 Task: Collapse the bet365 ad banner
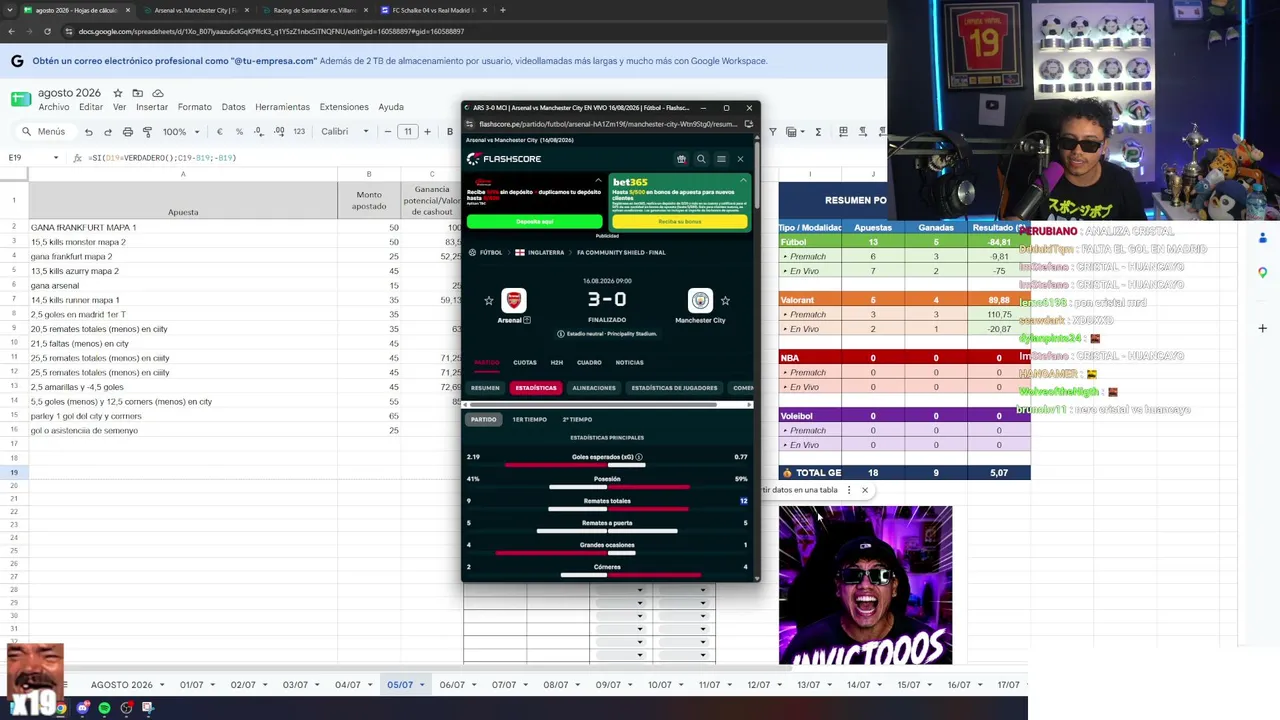point(743,180)
